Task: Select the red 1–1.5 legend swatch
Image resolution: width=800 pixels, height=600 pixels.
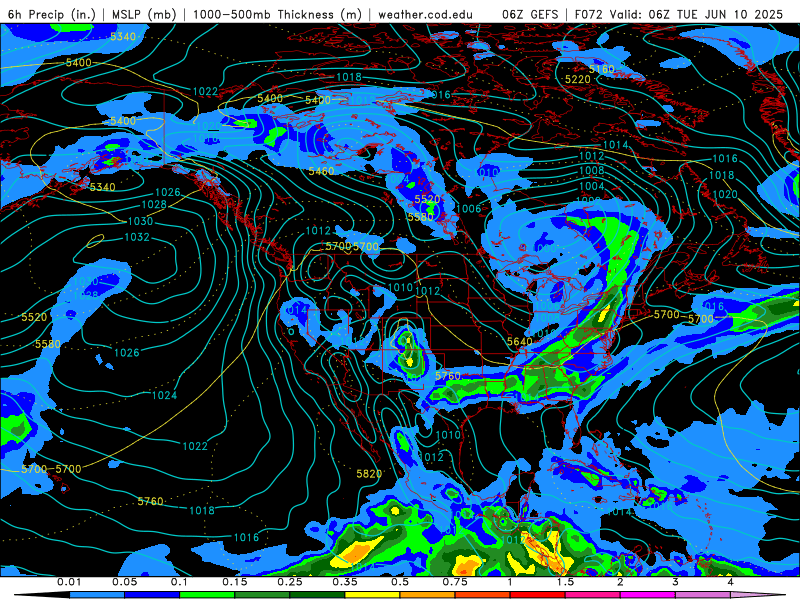Action: 538,595
